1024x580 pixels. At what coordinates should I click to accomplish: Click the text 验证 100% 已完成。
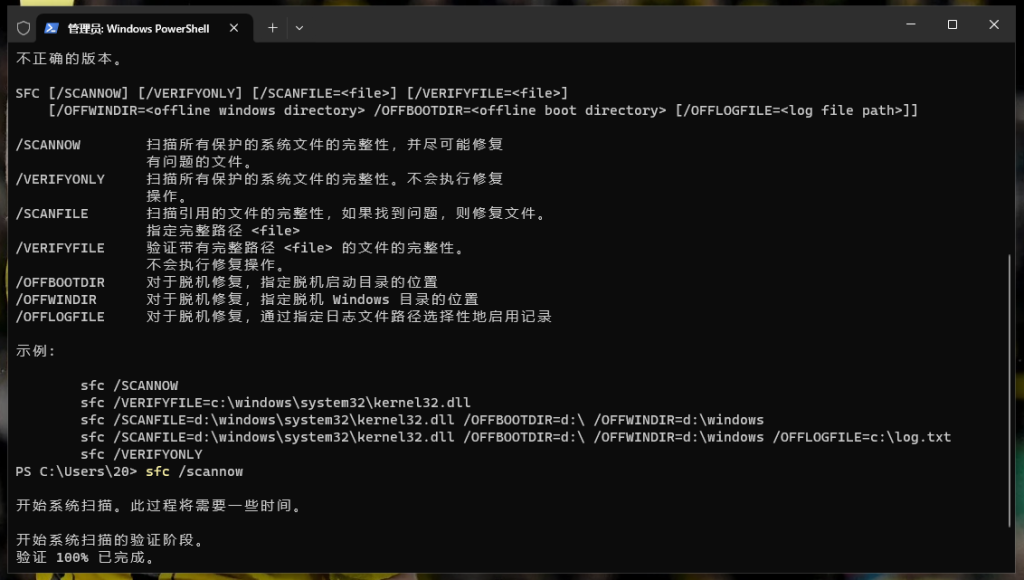[x=86, y=557]
